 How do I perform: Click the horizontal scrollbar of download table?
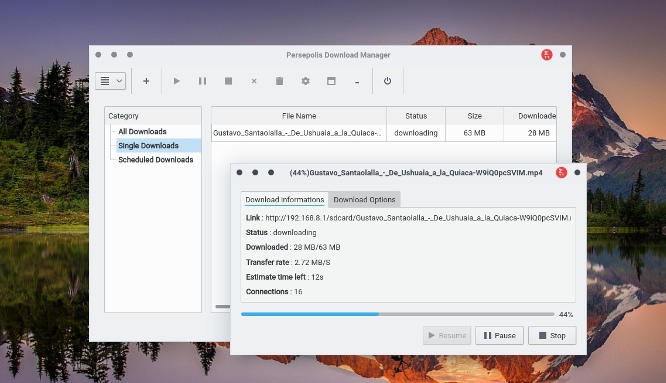(x=222, y=306)
